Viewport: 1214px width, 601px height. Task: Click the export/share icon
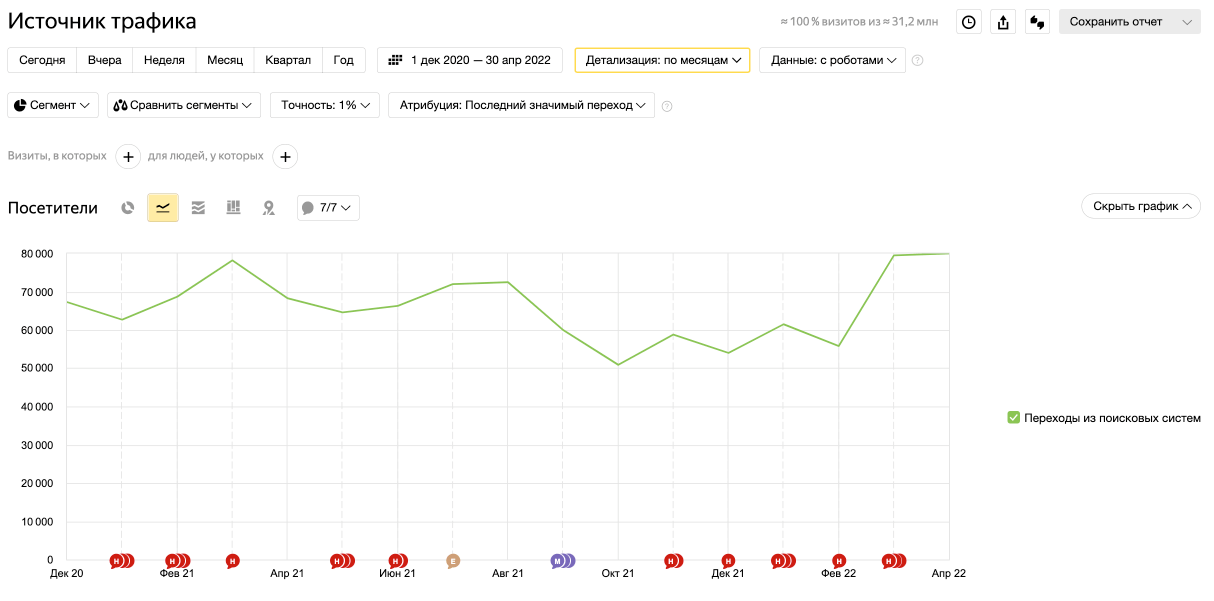tap(1003, 22)
